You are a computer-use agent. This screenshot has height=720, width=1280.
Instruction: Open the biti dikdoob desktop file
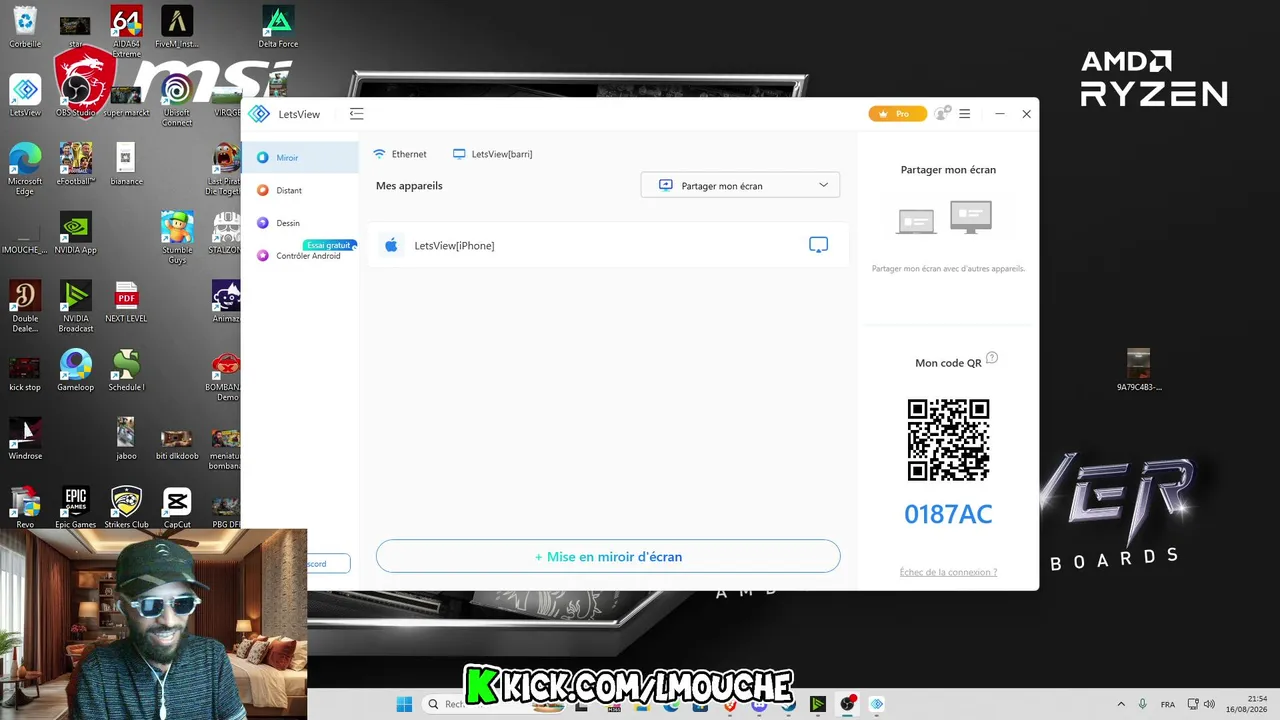[x=177, y=443]
